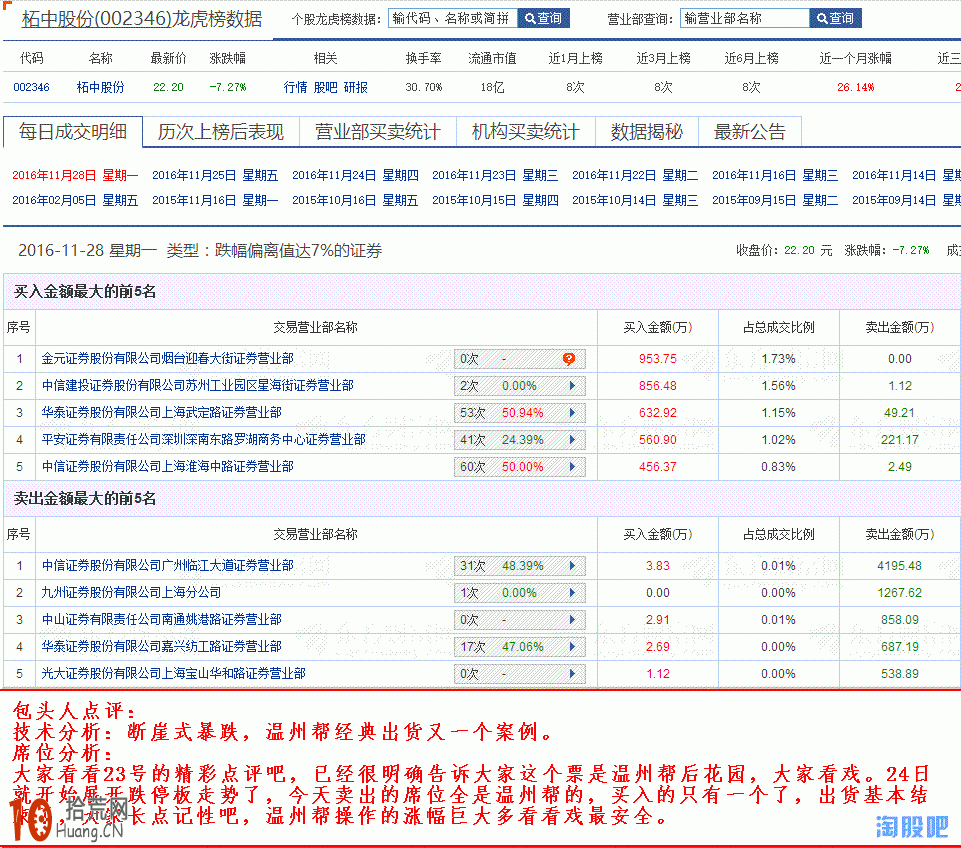Click sell amount 1267.62 cell

tap(899, 593)
